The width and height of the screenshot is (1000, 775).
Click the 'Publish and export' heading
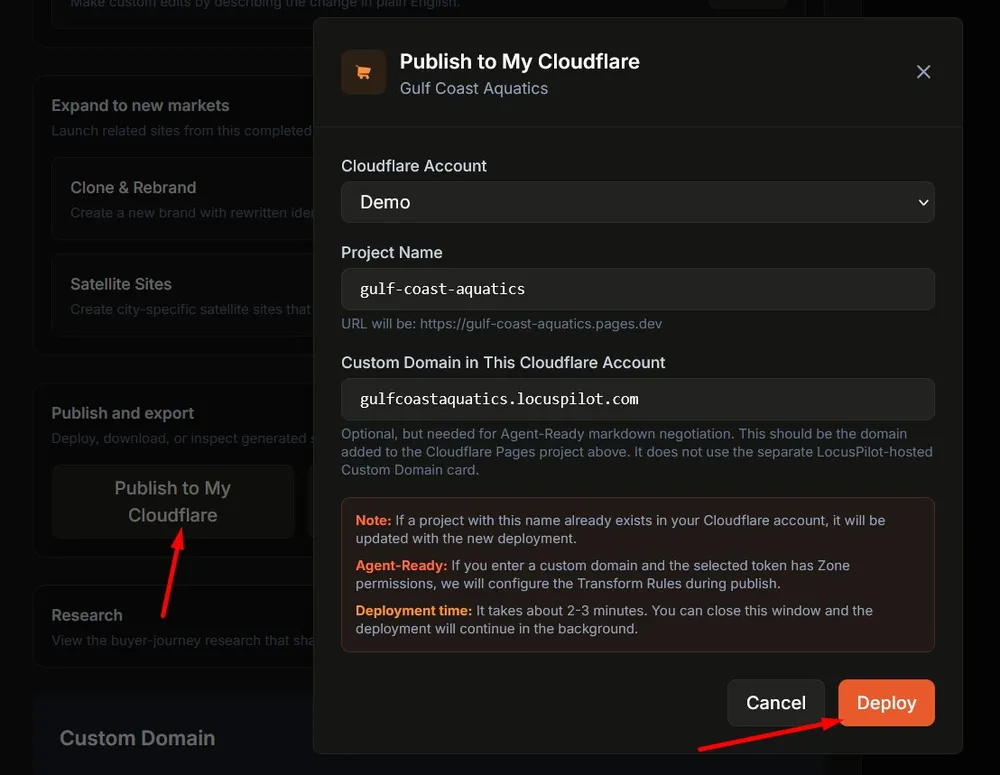[x=122, y=413]
